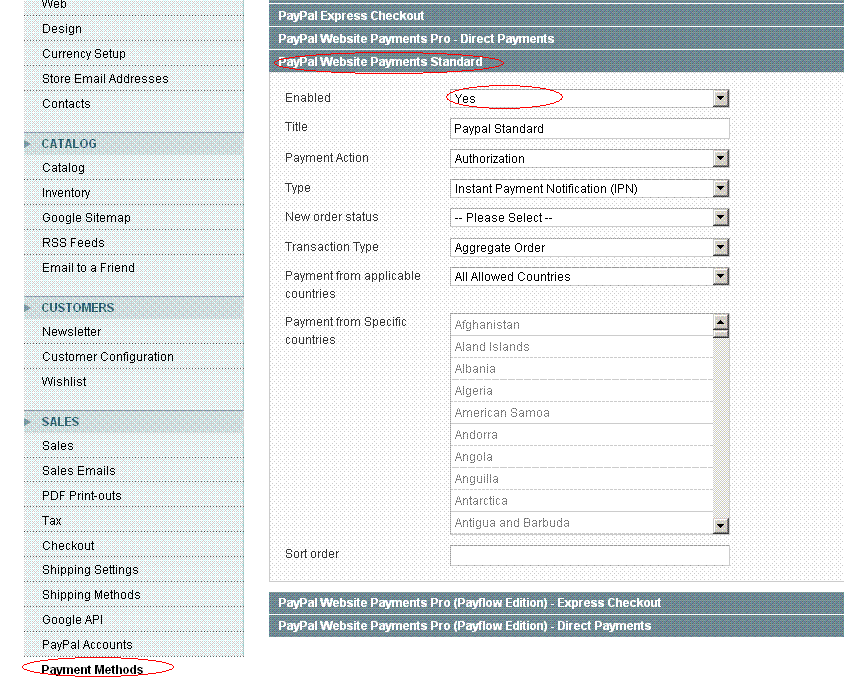
Task: Open the New order status dropdown
Action: click(589, 218)
